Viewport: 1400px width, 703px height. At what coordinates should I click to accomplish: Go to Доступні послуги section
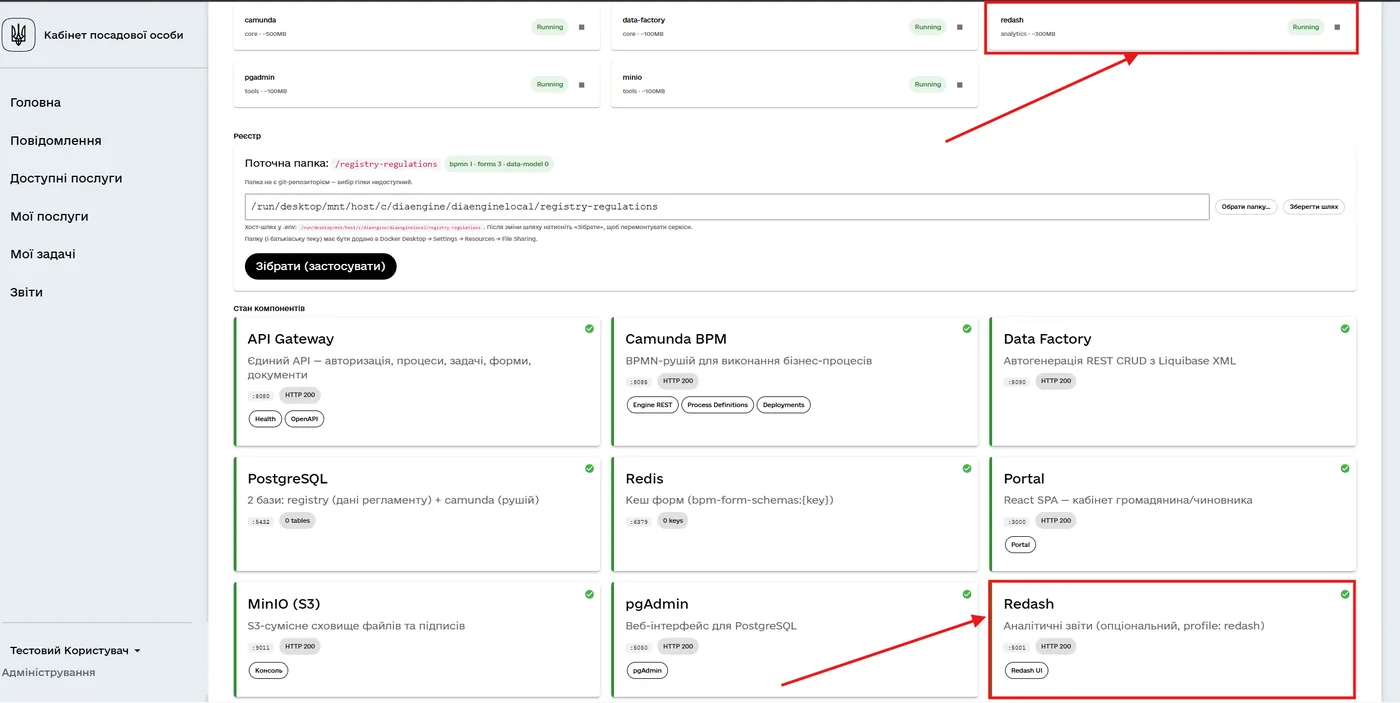tap(66, 179)
